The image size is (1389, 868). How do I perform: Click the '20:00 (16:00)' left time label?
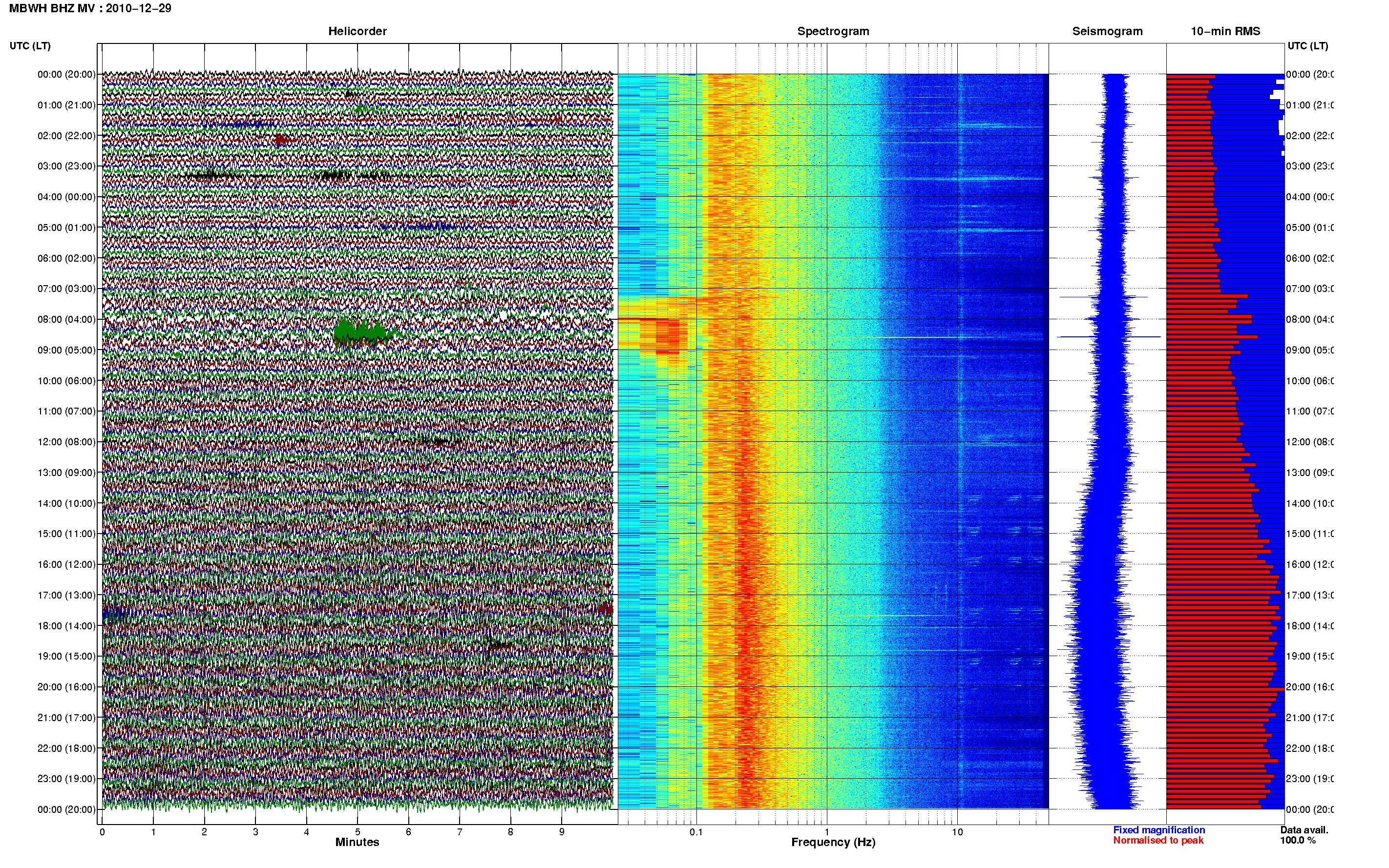[66, 687]
